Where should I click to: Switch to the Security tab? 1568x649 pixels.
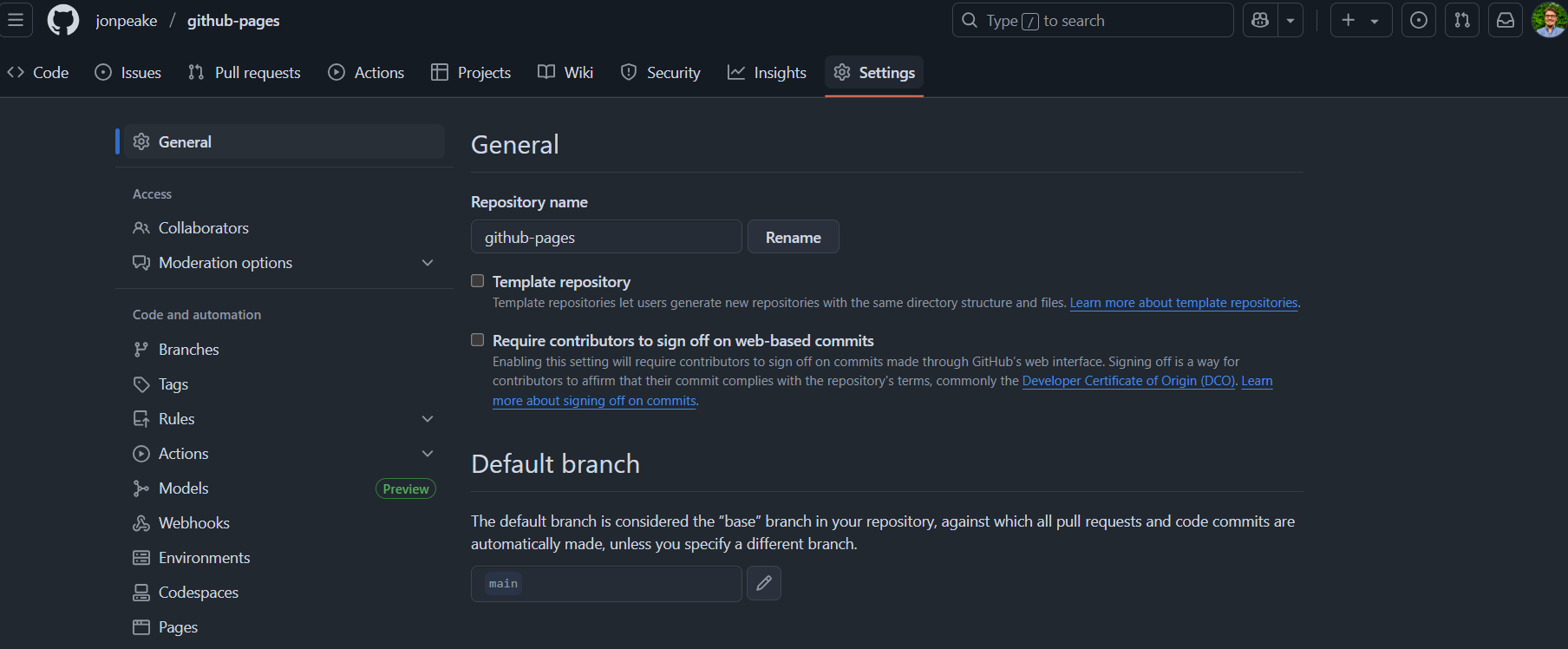tap(661, 73)
